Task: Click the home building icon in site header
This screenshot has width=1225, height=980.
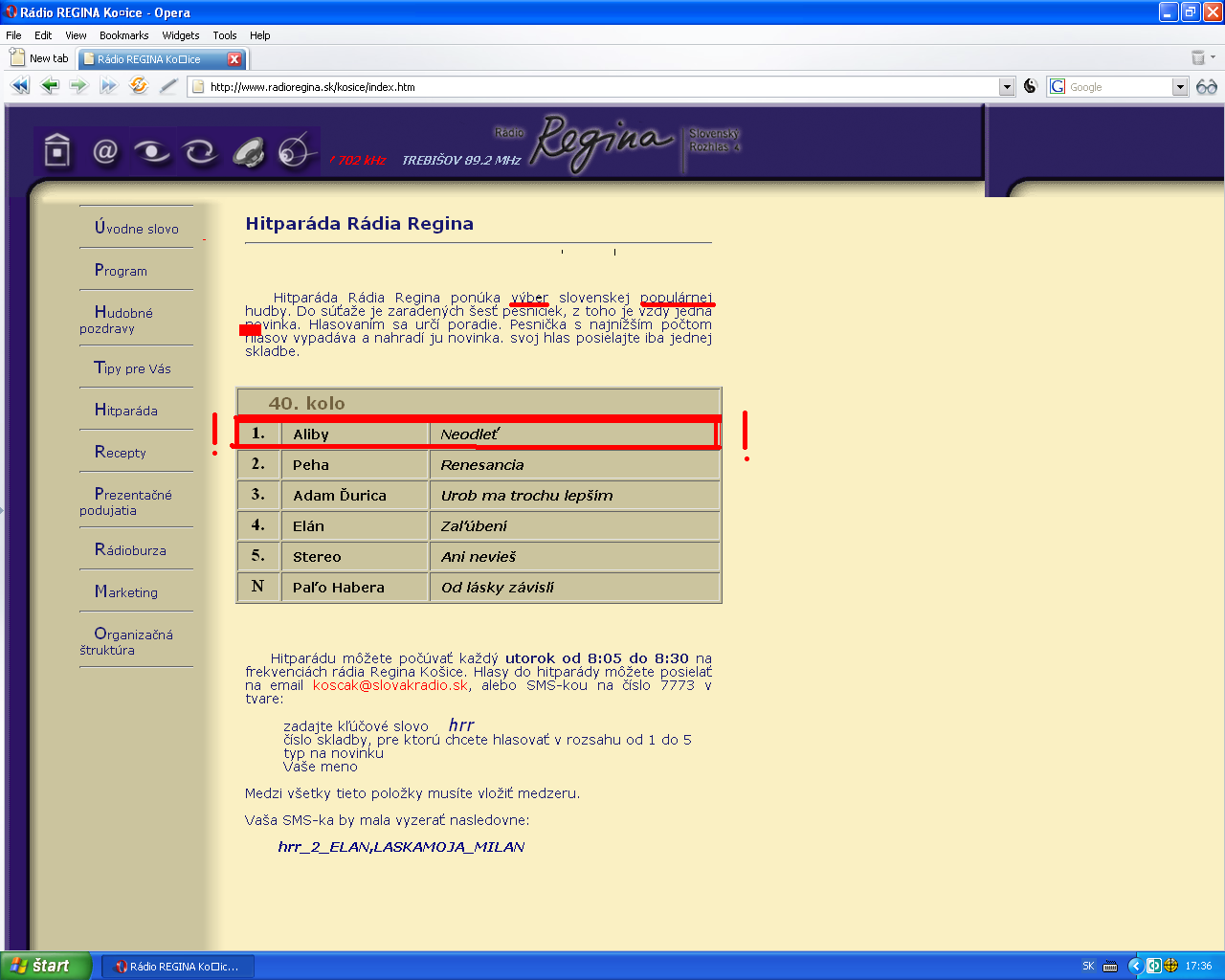Action: click(57, 151)
